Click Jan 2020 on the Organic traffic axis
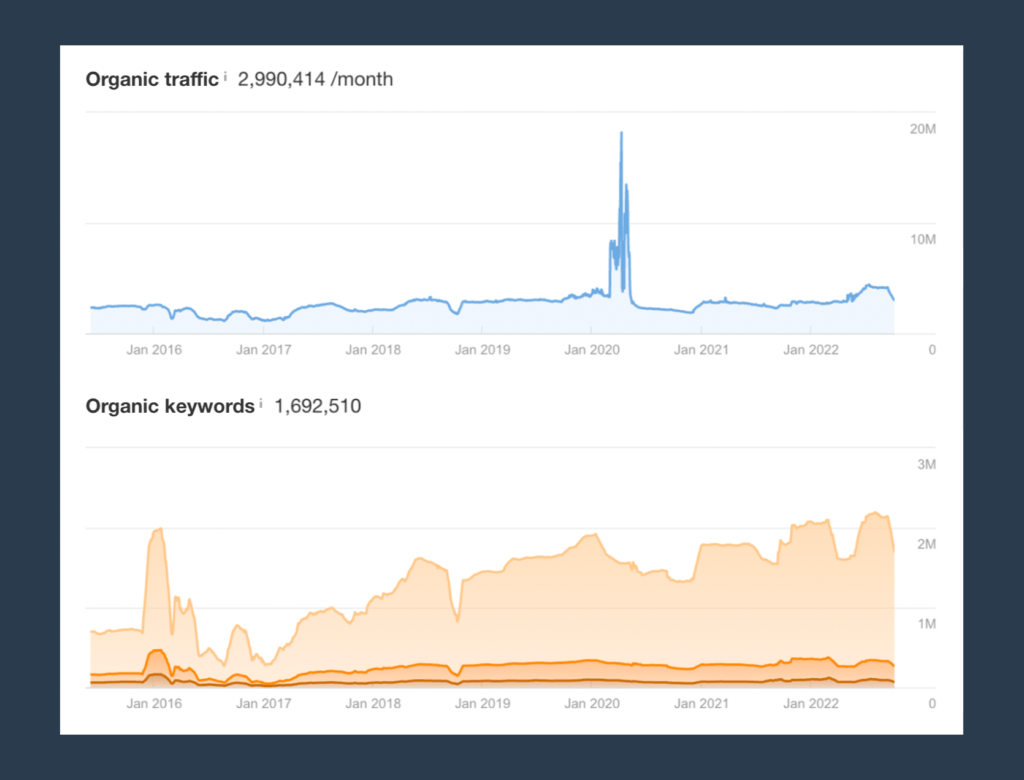Screen dimensions: 1024x780 coord(592,350)
